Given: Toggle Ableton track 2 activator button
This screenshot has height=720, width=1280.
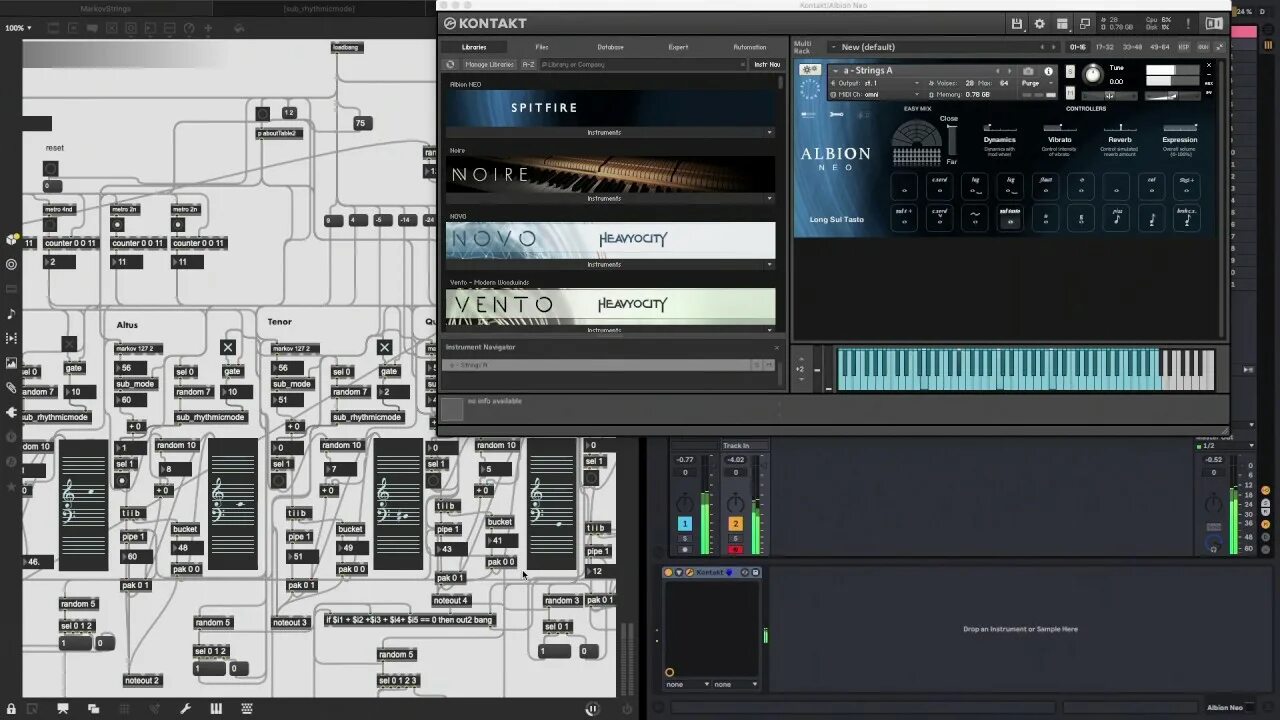Looking at the screenshot, I should click(x=735, y=524).
